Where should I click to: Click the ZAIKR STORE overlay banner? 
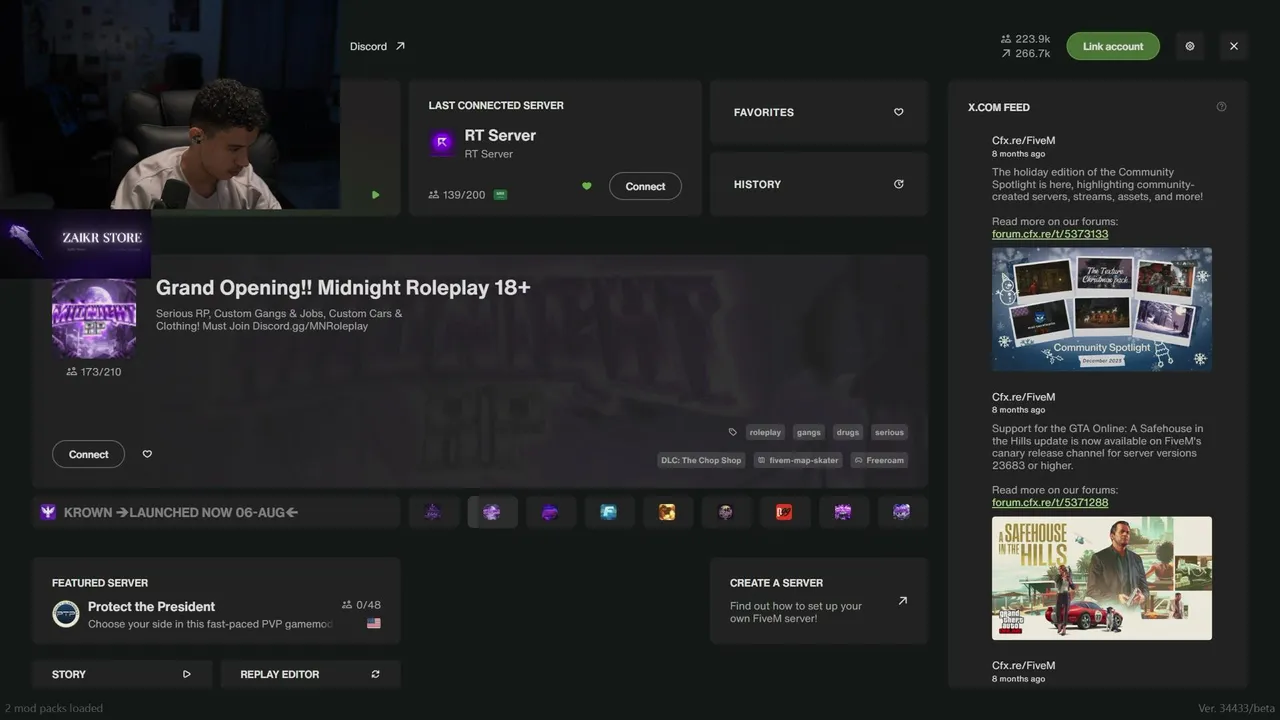point(75,243)
